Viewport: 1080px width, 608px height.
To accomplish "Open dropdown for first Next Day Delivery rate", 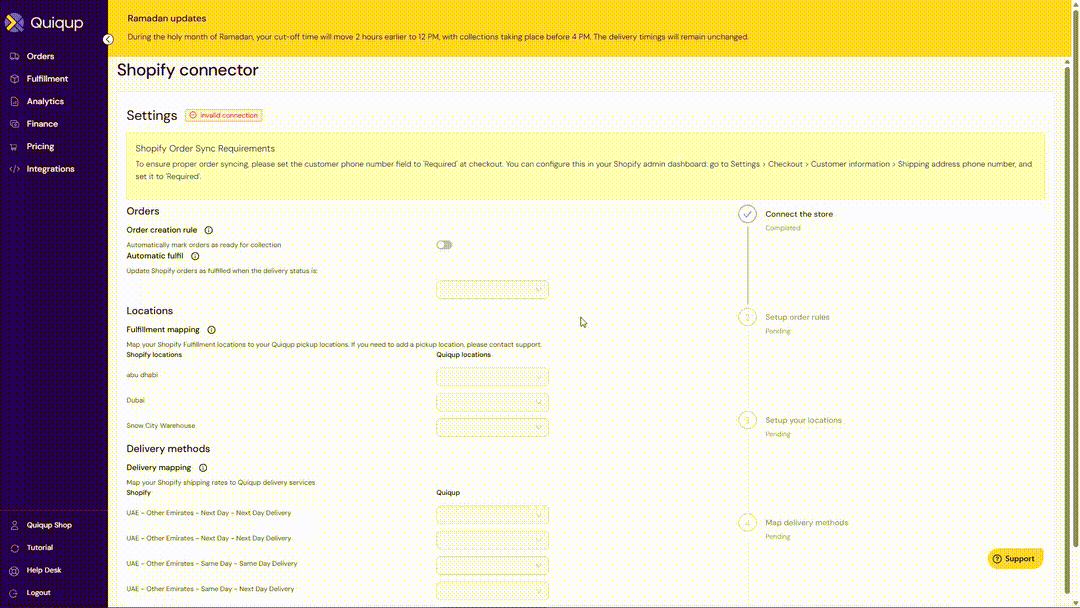I will coord(492,515).
